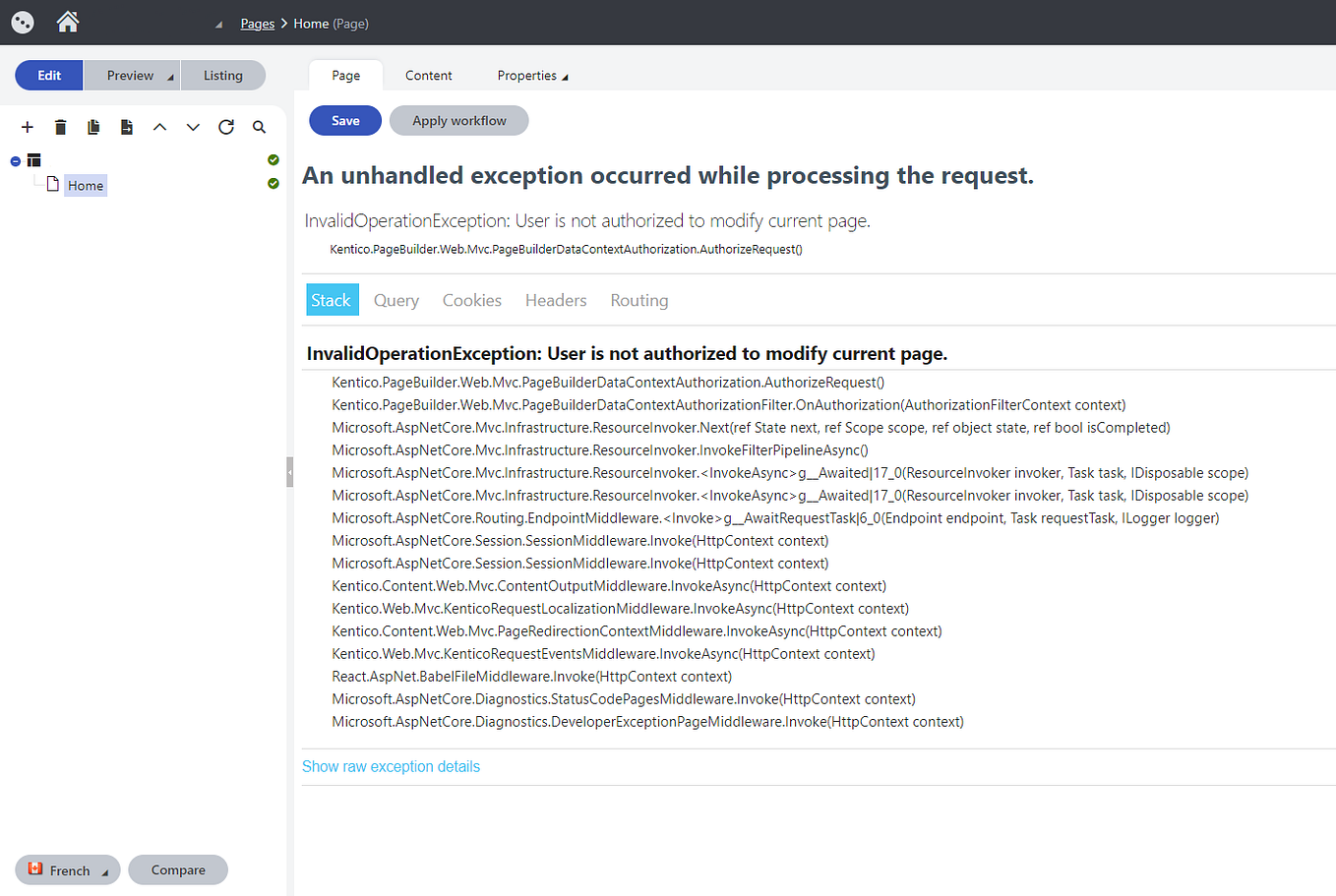Move the selected page down in the tree
The height and width of the screenshot is (896, 1336).
193,127
